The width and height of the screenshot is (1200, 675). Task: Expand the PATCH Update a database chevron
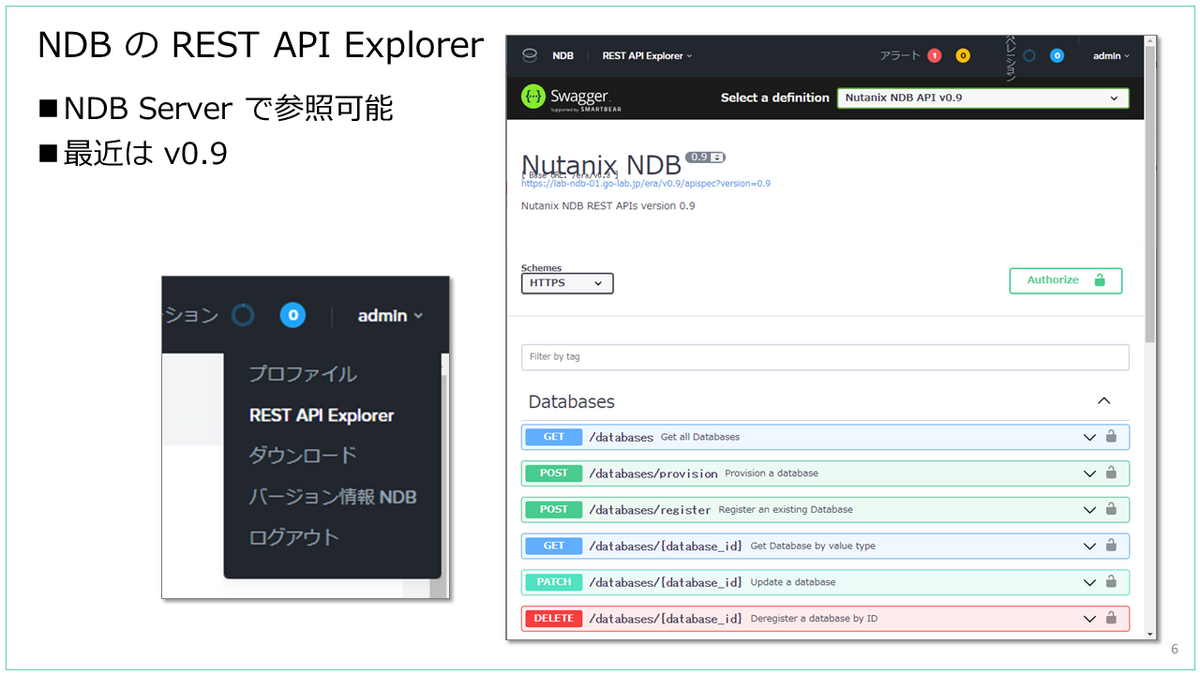tap(1090, 582)
